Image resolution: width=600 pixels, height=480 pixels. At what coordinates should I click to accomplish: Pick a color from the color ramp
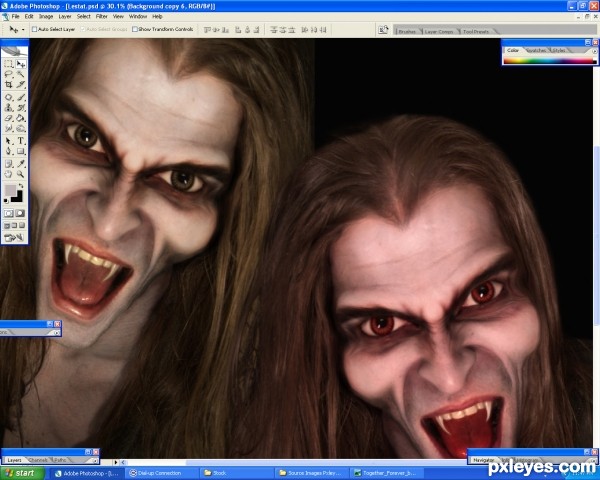[550, 60]
